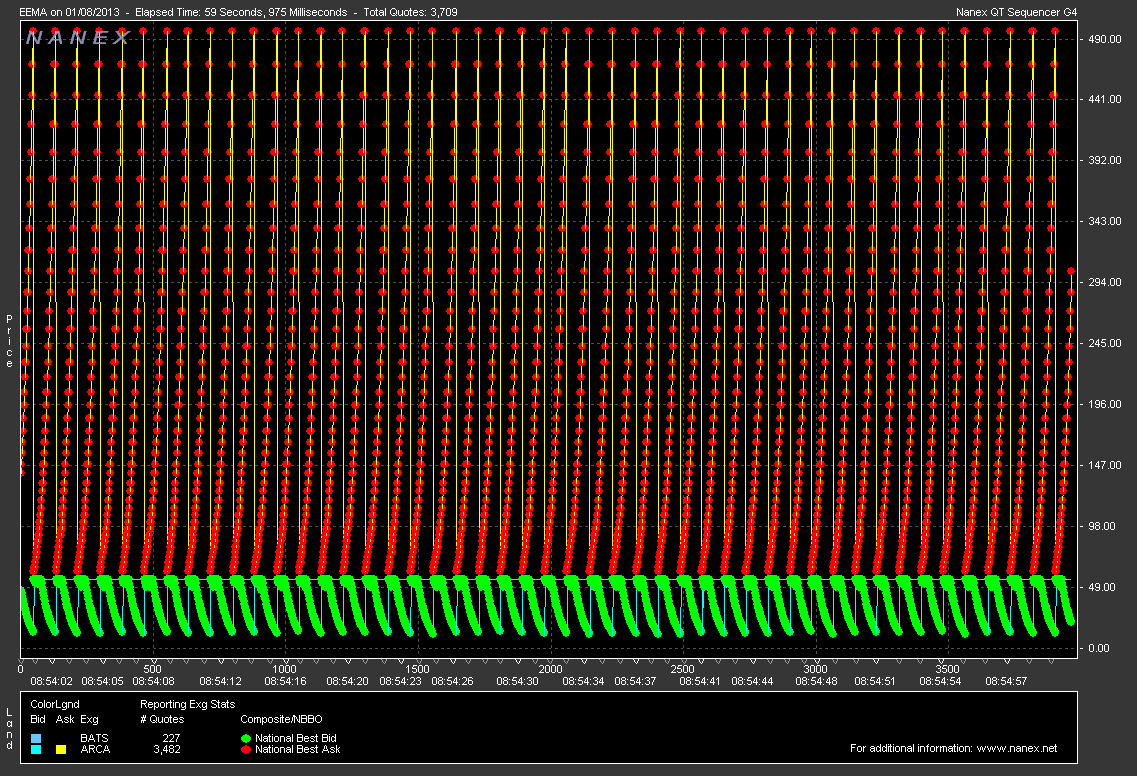
Task: Select the 392.00 price axis label
Action: (x=1104, y=160)
